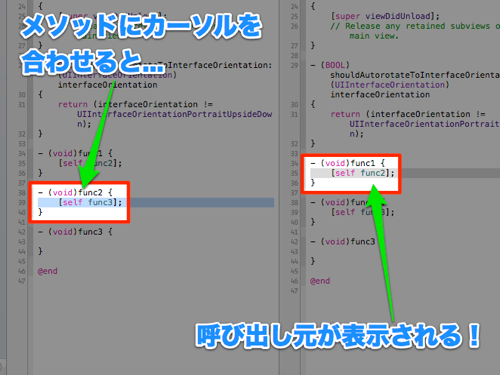
Task: Click line number 34 in right gutter
Action: [294, 163]
